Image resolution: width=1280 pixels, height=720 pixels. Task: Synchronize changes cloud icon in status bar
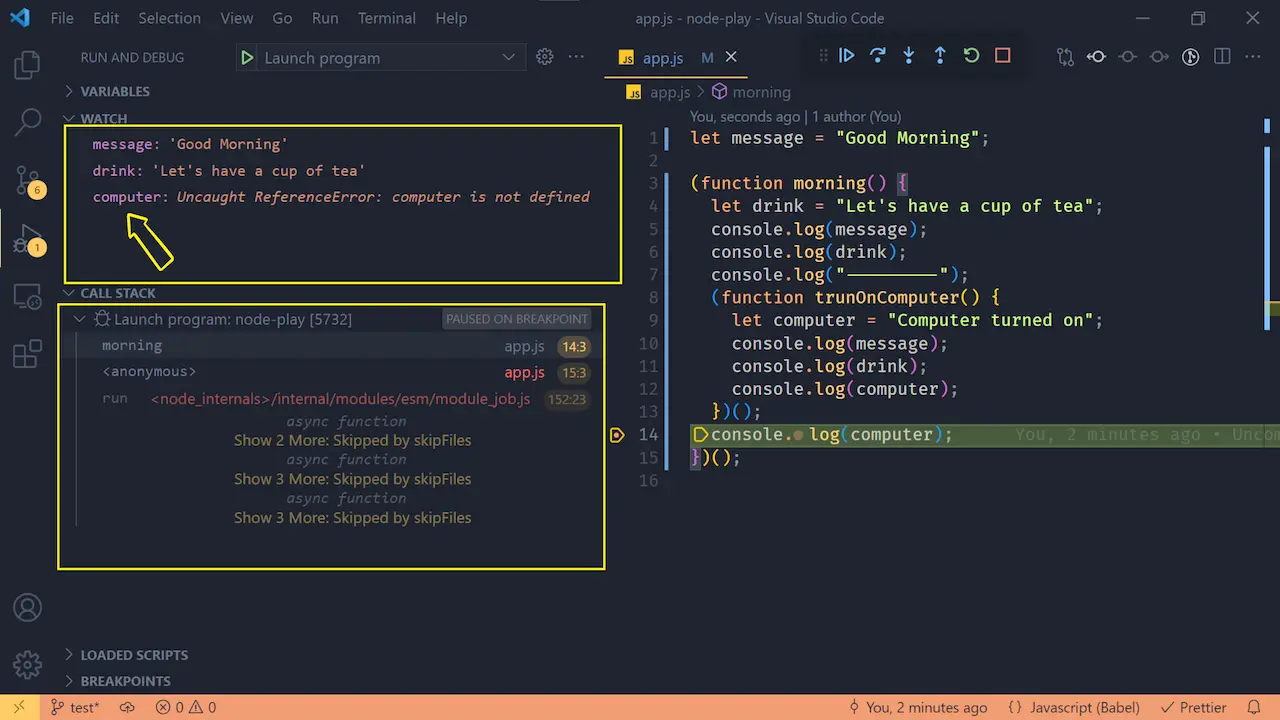128,707
